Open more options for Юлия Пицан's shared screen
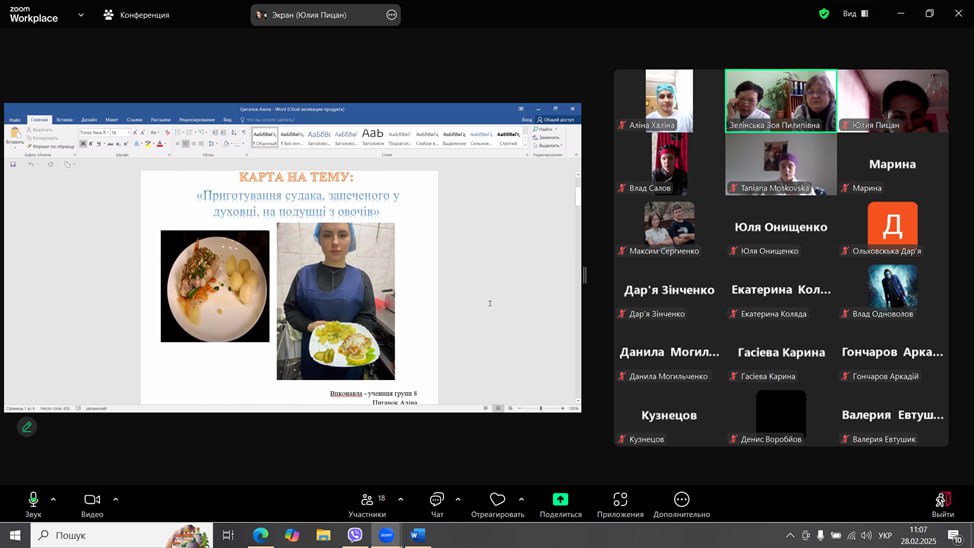Screen dimensions: 974x548 coord(391,15)
